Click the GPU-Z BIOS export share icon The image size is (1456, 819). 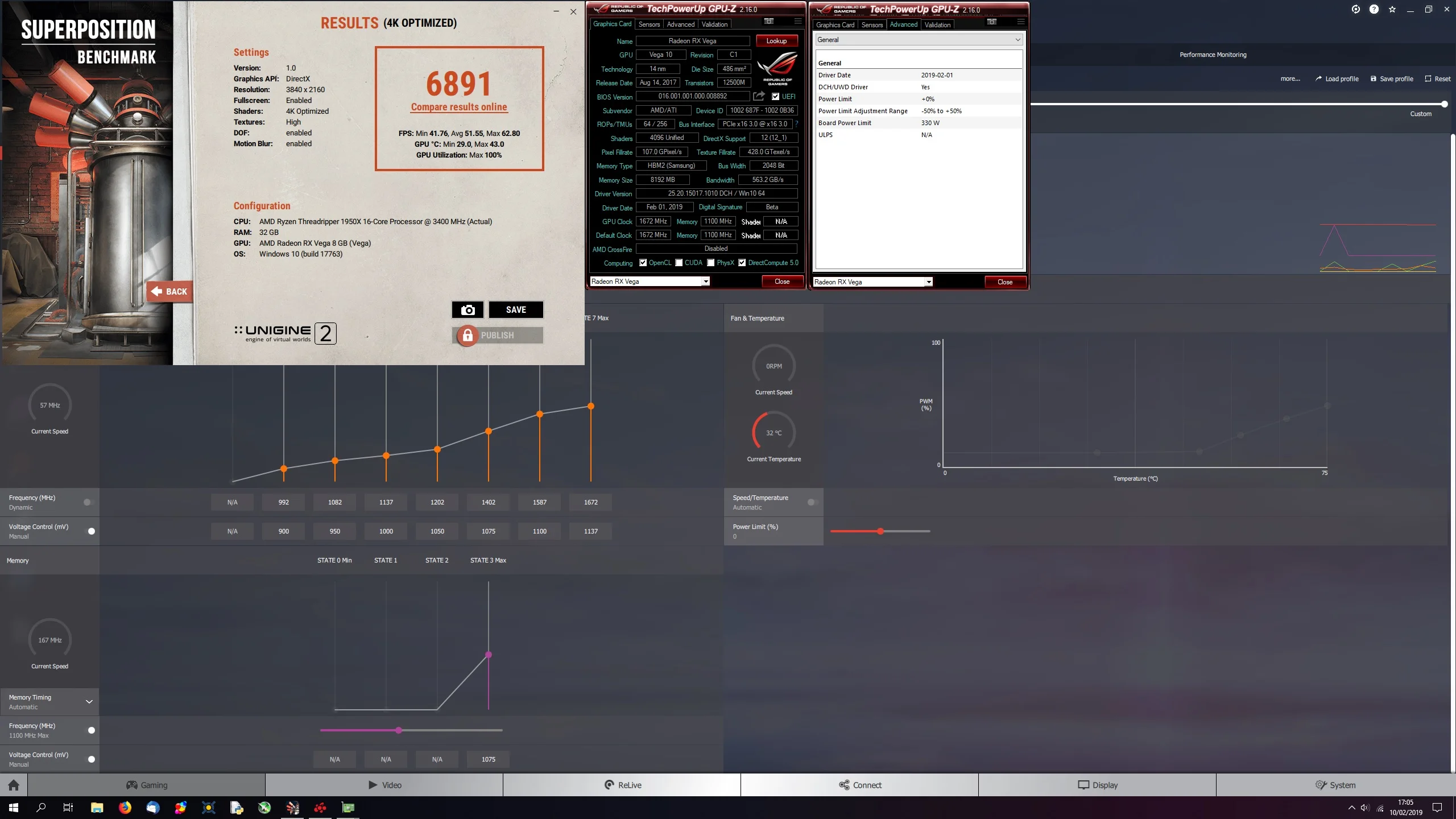tap(759, 96)
